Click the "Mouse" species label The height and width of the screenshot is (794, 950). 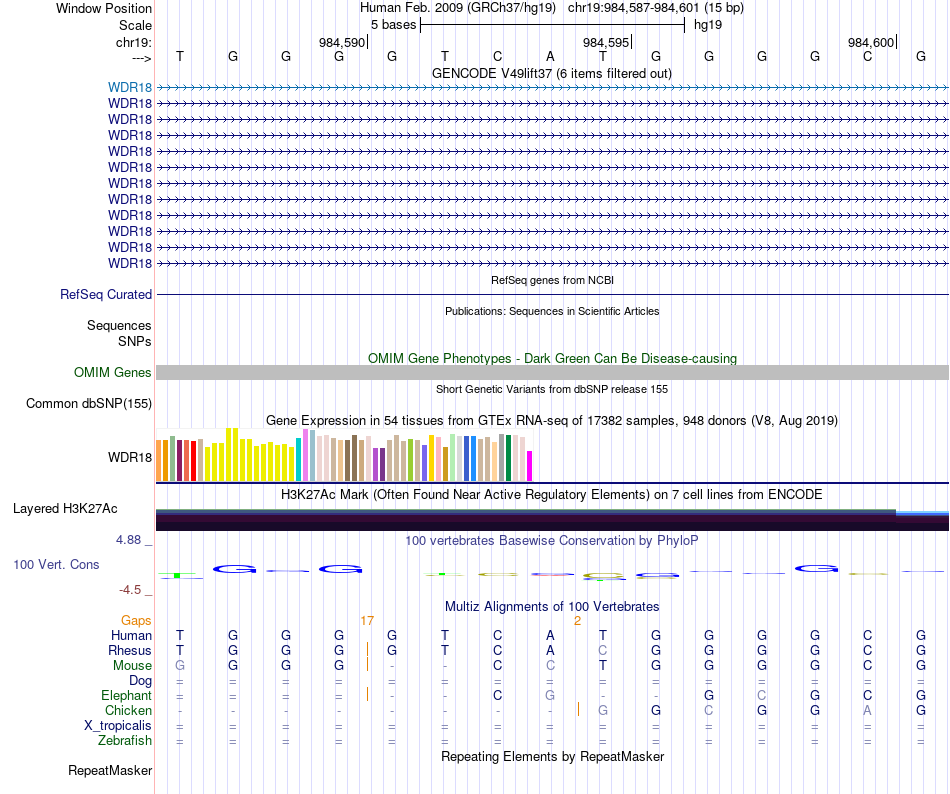click(132, 666)
